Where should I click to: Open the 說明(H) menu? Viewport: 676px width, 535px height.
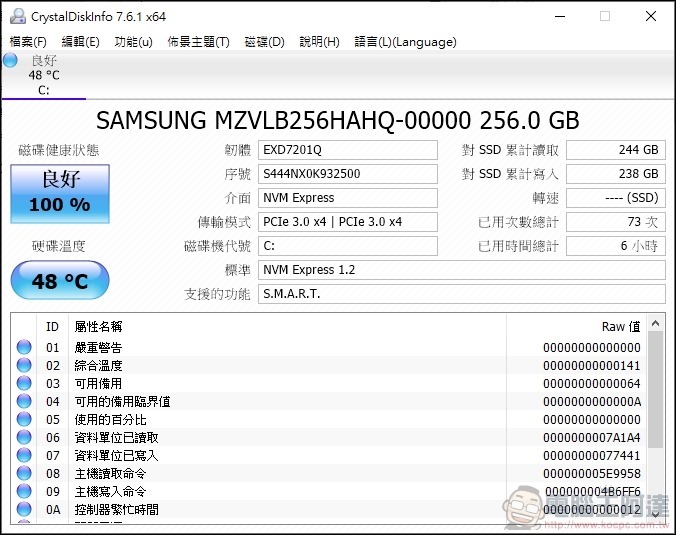(x=319, y=42)
